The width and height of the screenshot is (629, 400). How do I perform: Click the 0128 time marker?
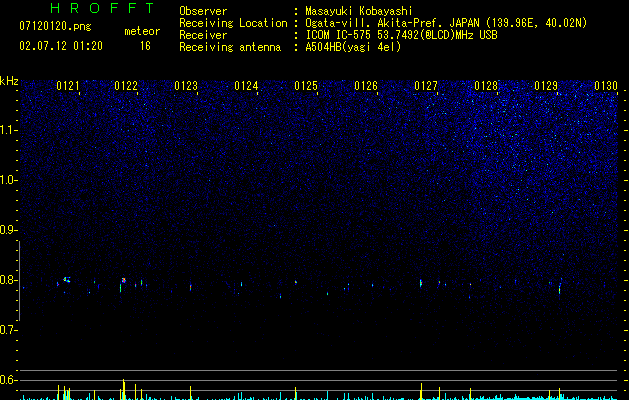click(x=486, y=86)
